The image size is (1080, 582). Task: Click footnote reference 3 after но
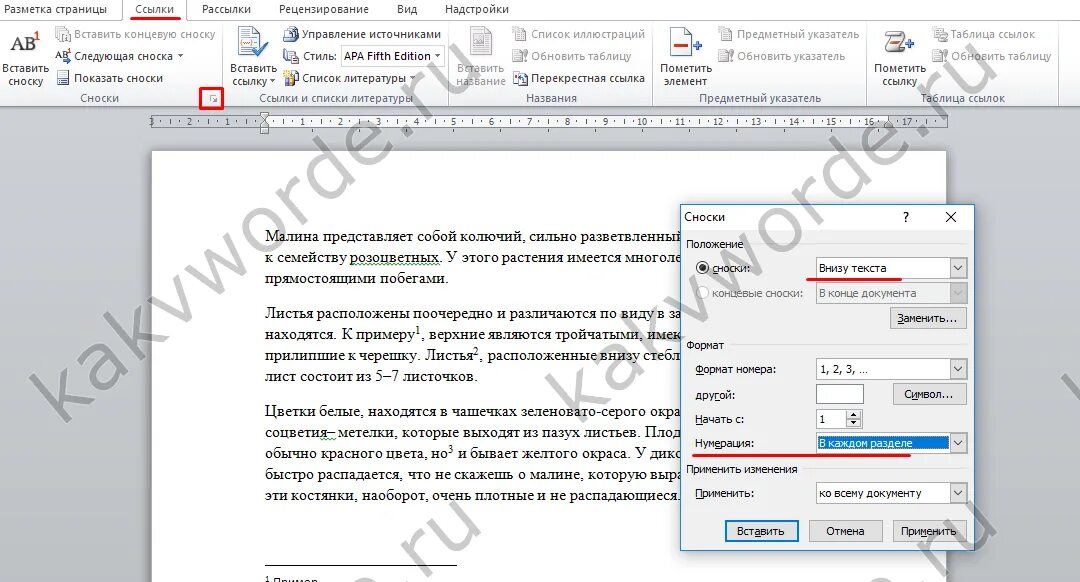450,449
